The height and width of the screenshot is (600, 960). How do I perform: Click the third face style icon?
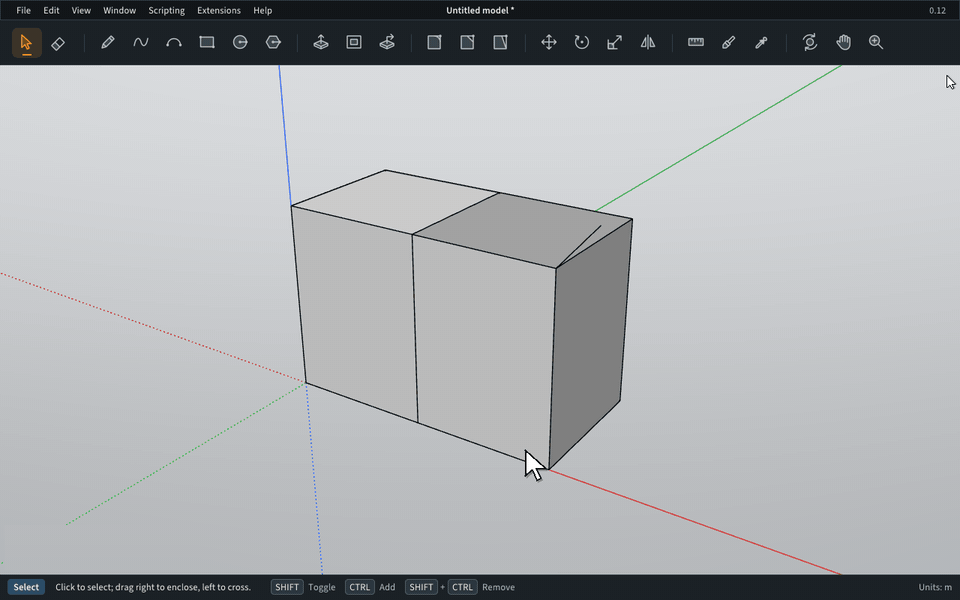(500, 42)
